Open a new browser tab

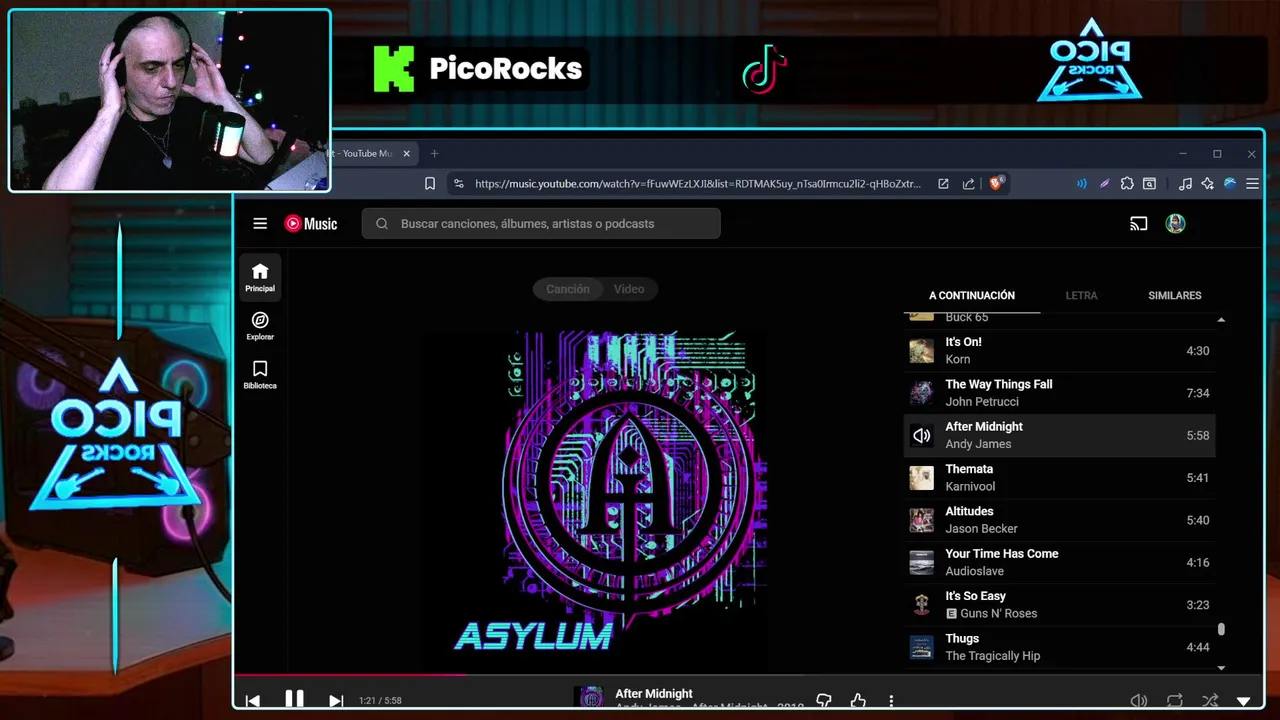coord(434,153)
